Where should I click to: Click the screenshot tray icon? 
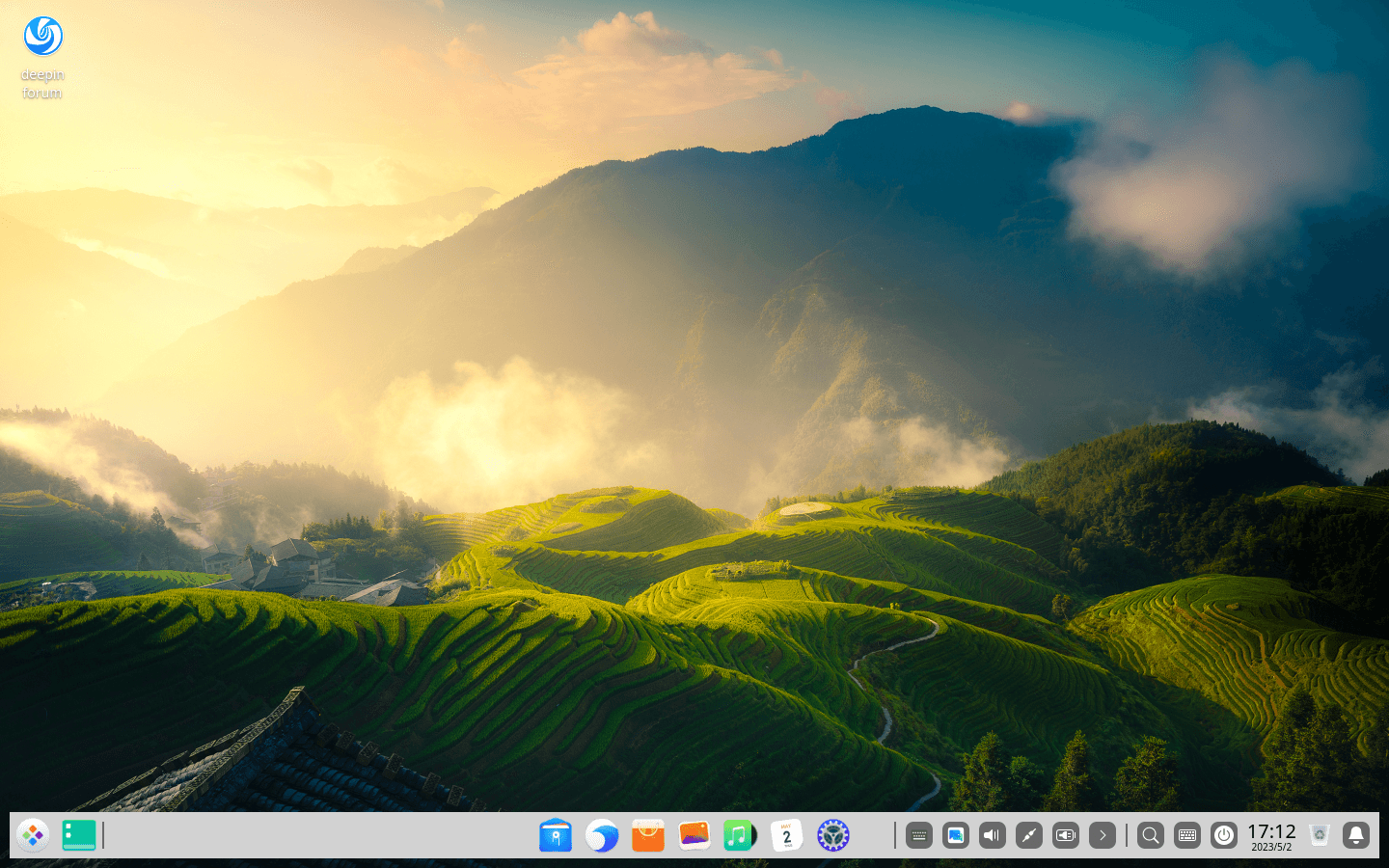(x=956, y=835)
